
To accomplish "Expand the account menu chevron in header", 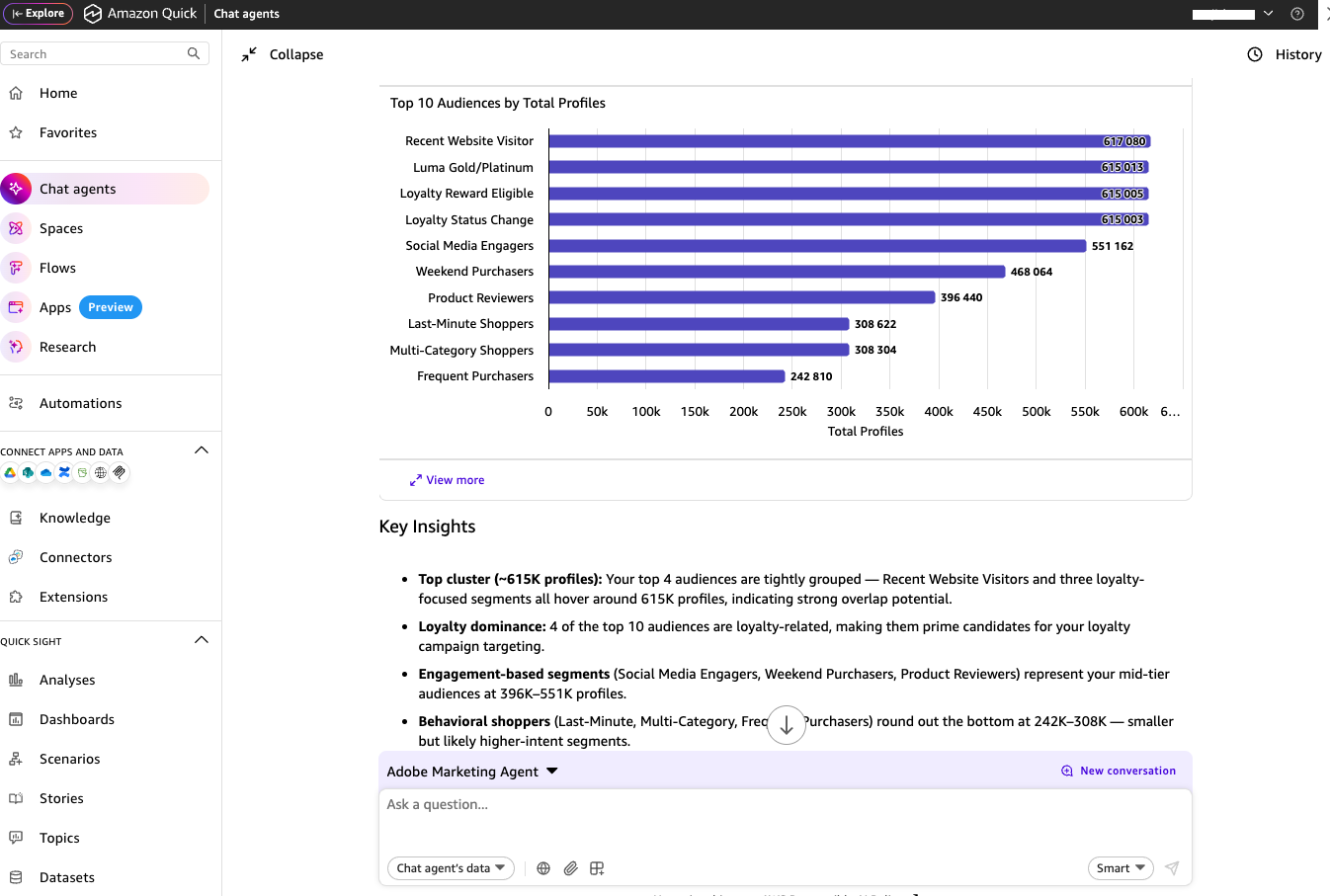I will pos(1268,14).
